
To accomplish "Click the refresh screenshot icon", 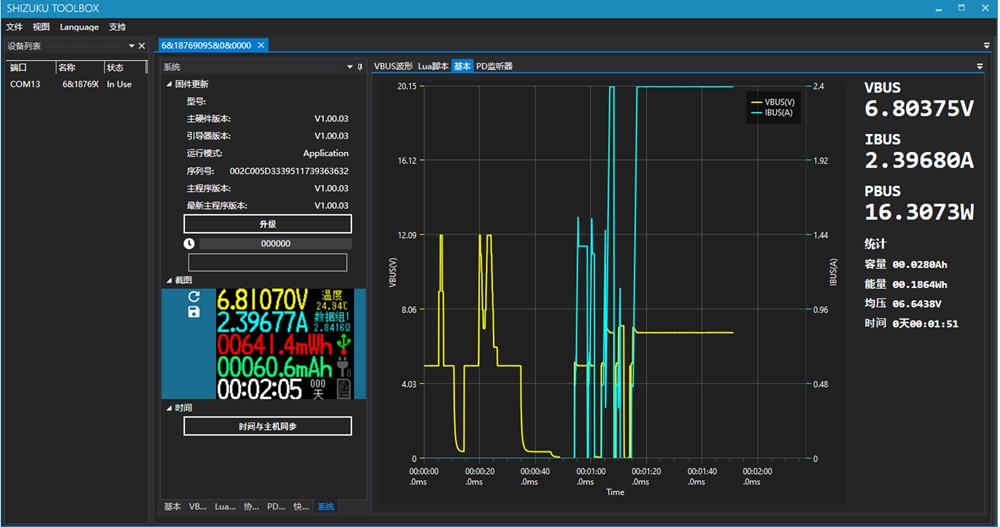I will pyautogui.click(x=194, y=297).
